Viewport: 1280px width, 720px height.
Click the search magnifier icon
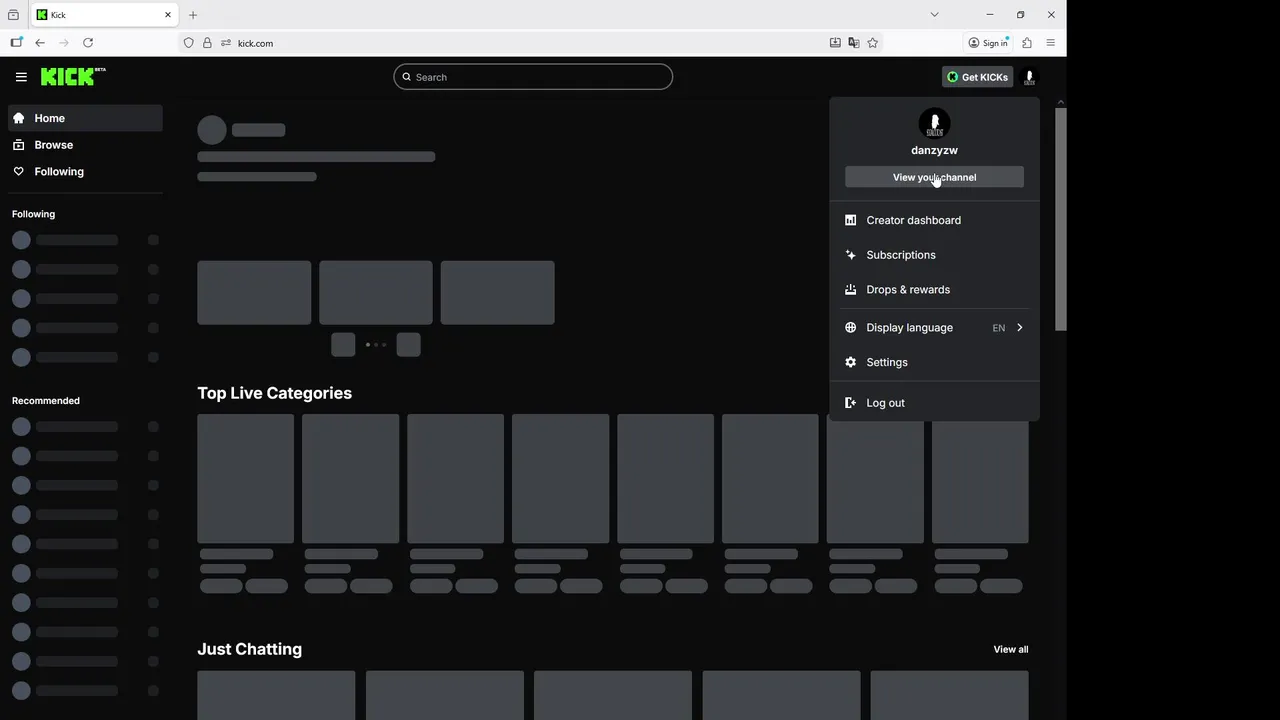[x=407, y=77]
